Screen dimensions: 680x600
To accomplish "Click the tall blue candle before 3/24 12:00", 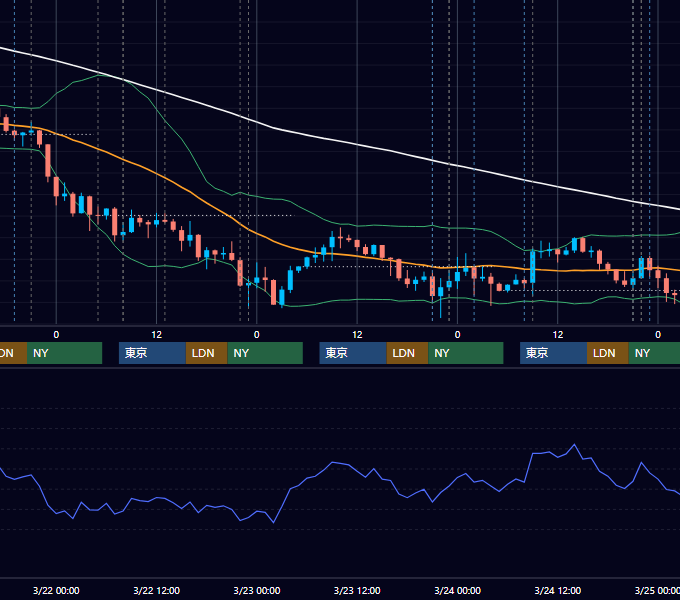I will [x=533, y=267].
